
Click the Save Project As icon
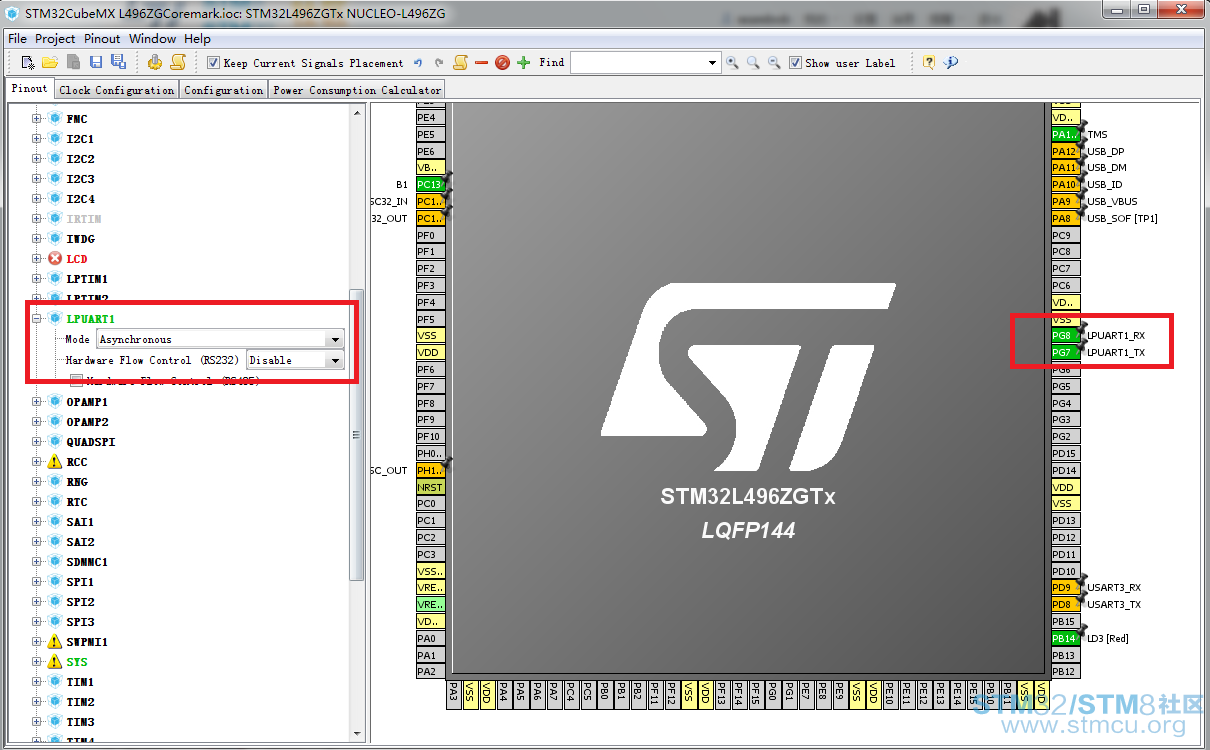tap(118, 62)
